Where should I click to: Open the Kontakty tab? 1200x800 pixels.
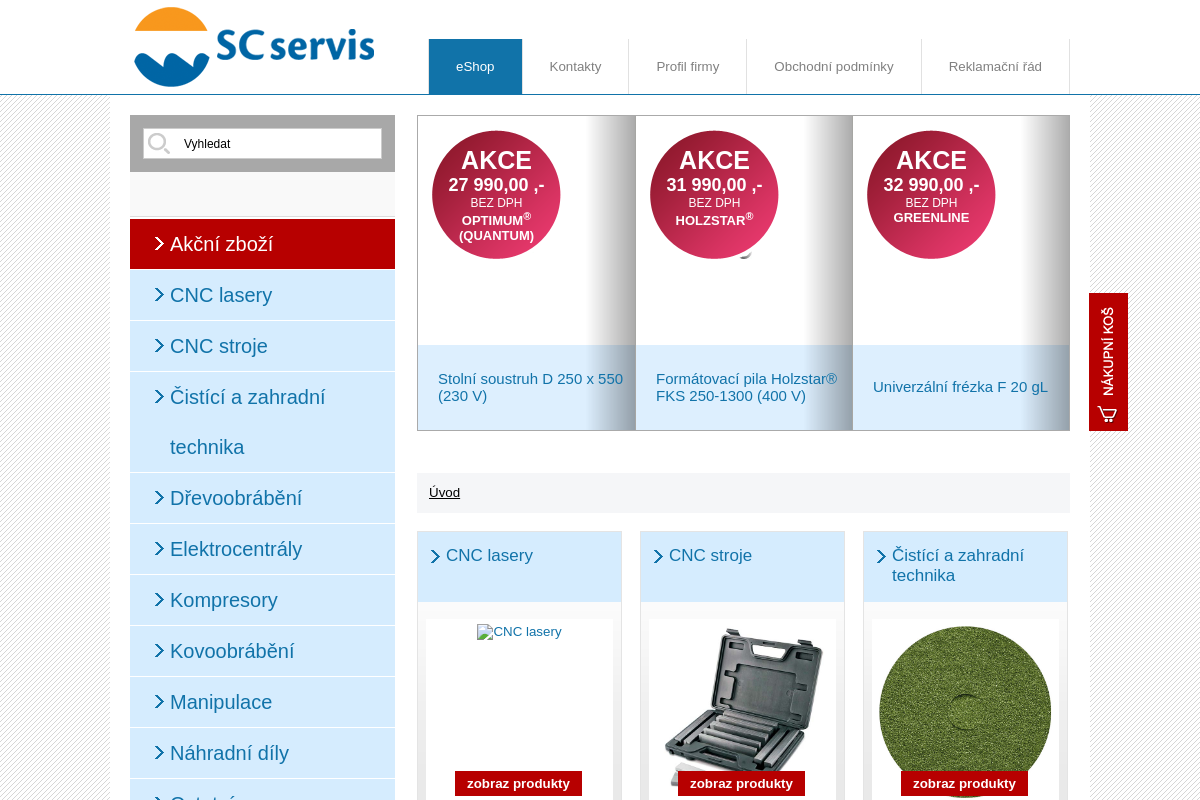[575, 67]
